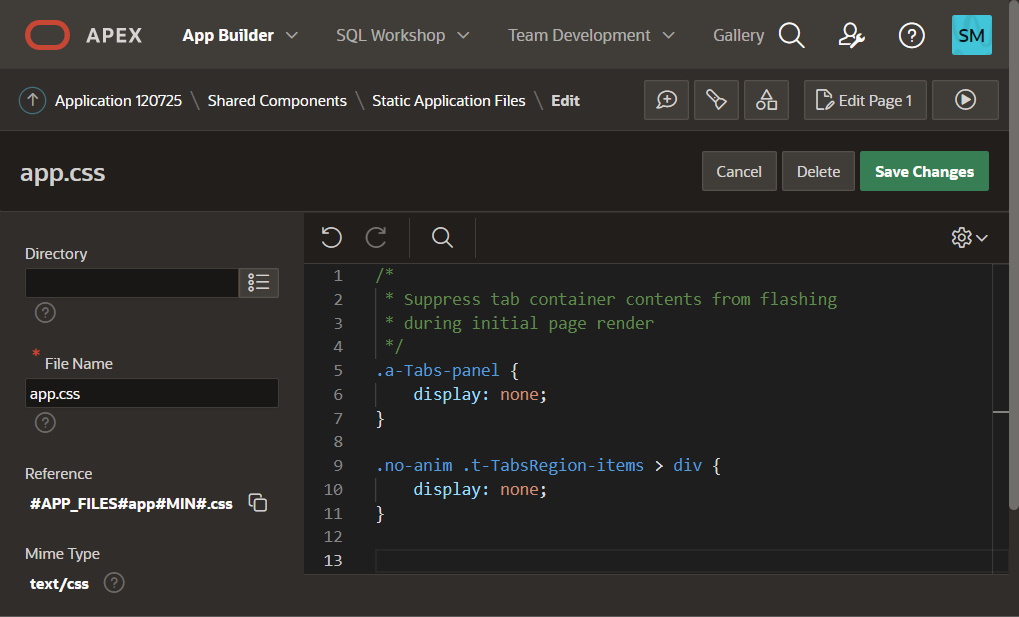This screenshot has height=617, width=1019.
Task: Open the Shared Components shapes icon
Action: (x=767, y=100)
